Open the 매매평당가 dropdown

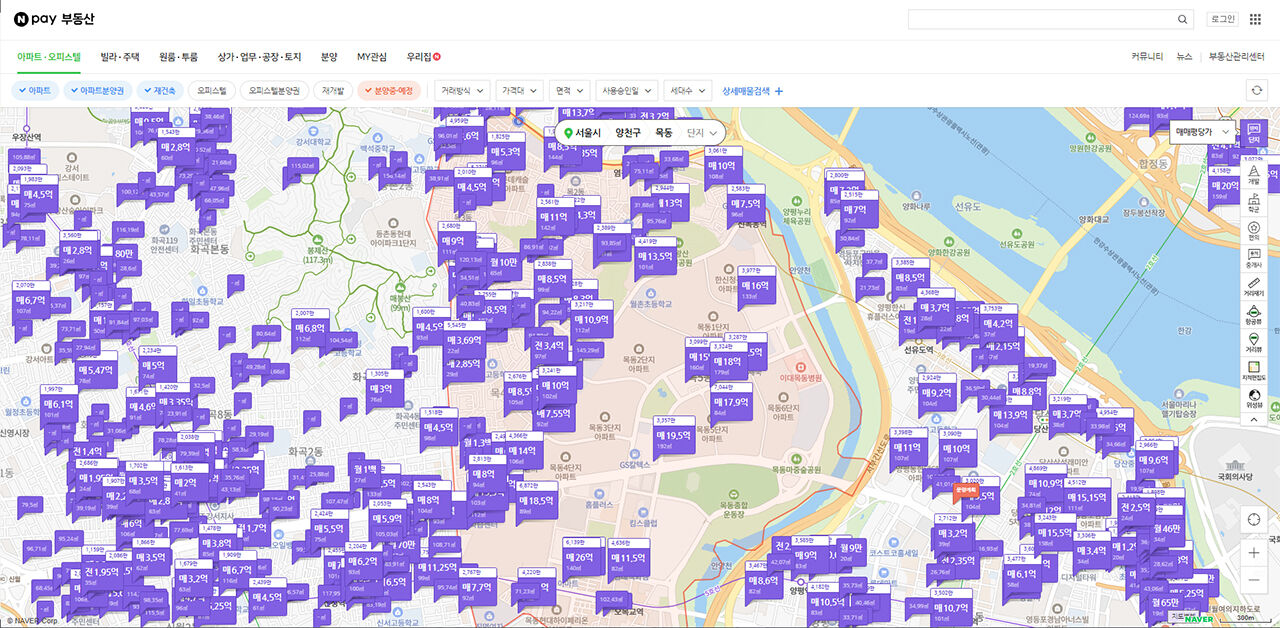point(1203,132)
